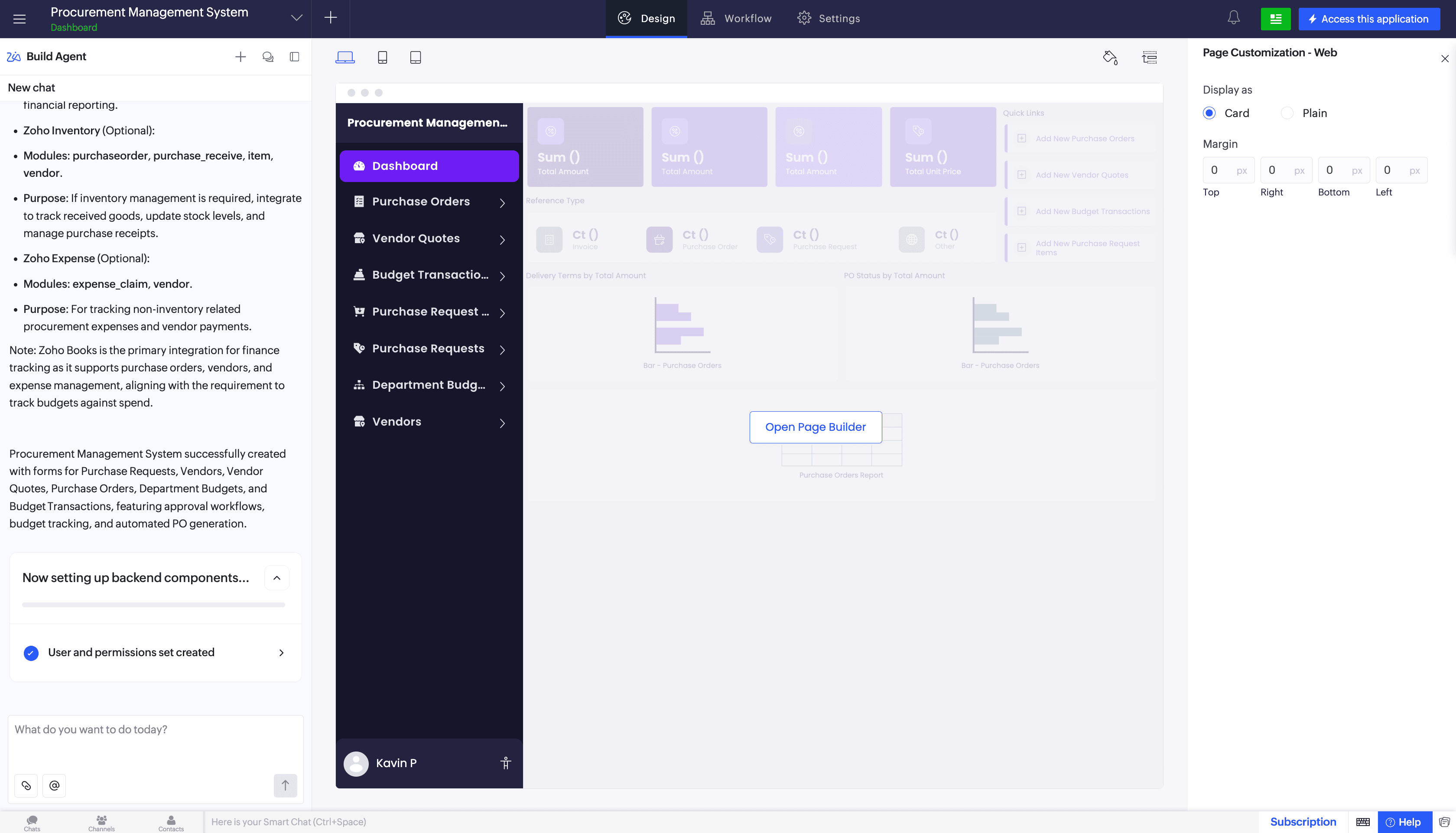This screenshot has width=1456, height=833.
Task: Open the Subscription link
Action: pos(1303,822)
